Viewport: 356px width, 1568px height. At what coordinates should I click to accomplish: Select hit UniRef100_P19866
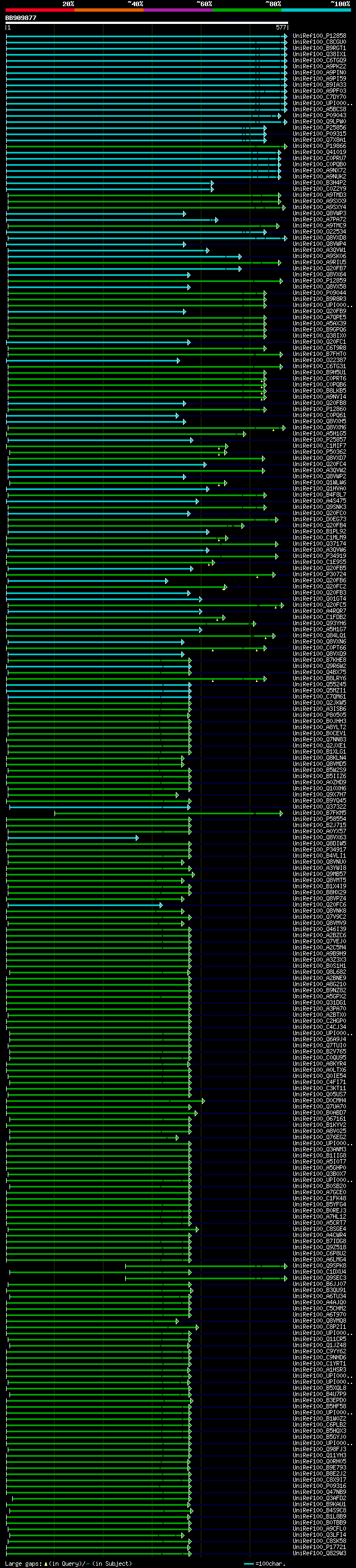[319, 146]
